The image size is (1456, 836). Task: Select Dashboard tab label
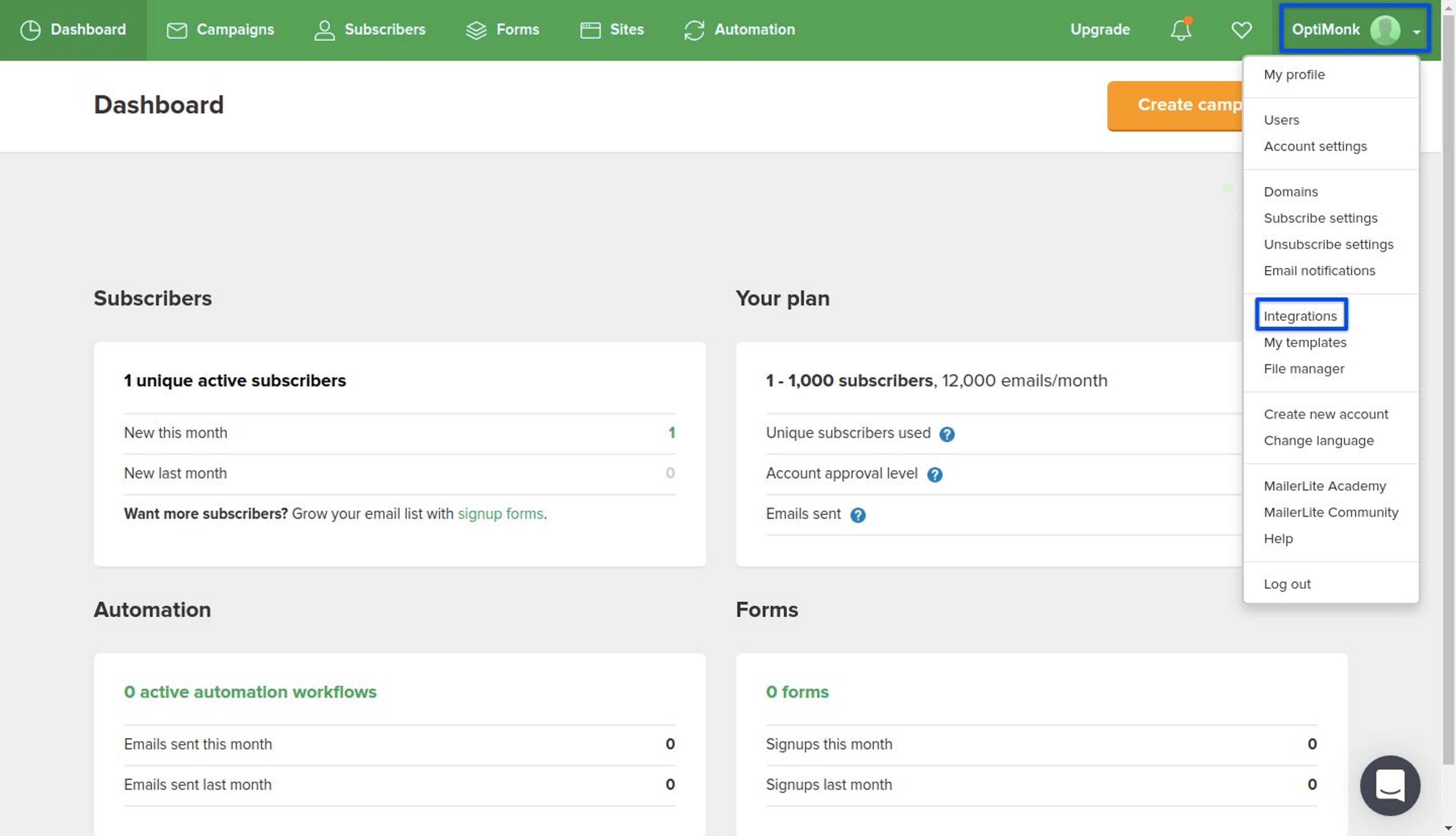click(x=88, y=29)
